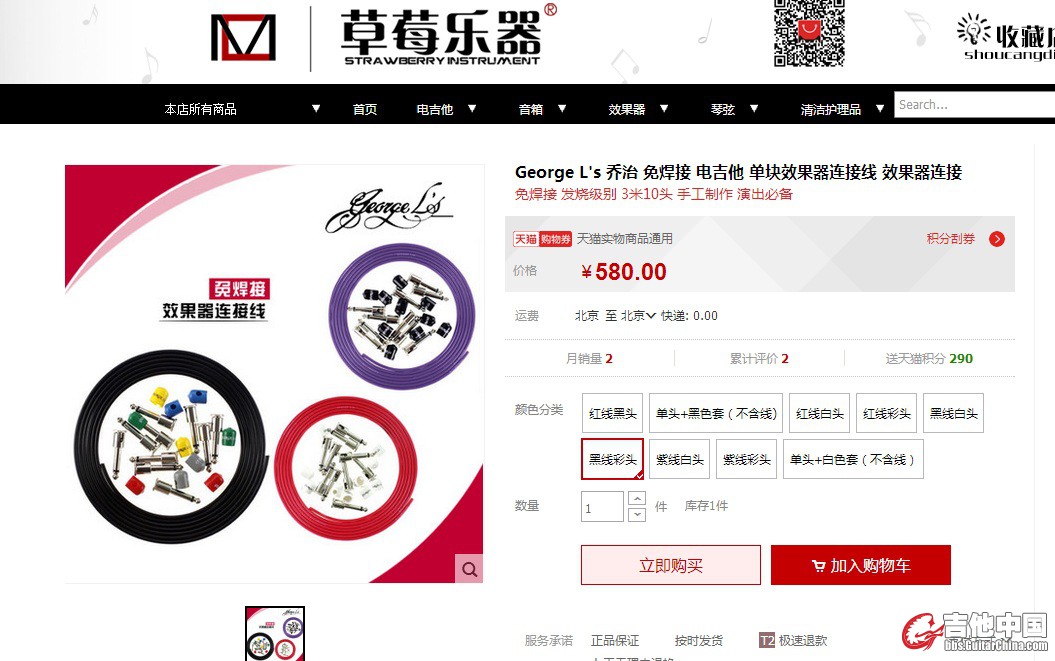This screenshot has width=1055, height=661.
Task: Open the 效果器 navigation menu
Action: 626,109
